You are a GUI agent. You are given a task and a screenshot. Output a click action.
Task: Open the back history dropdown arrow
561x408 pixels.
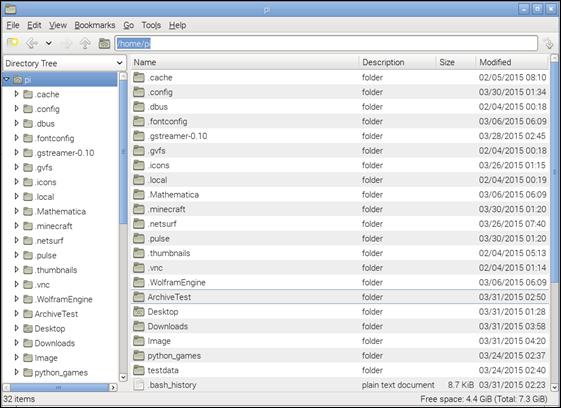point(49,43)
